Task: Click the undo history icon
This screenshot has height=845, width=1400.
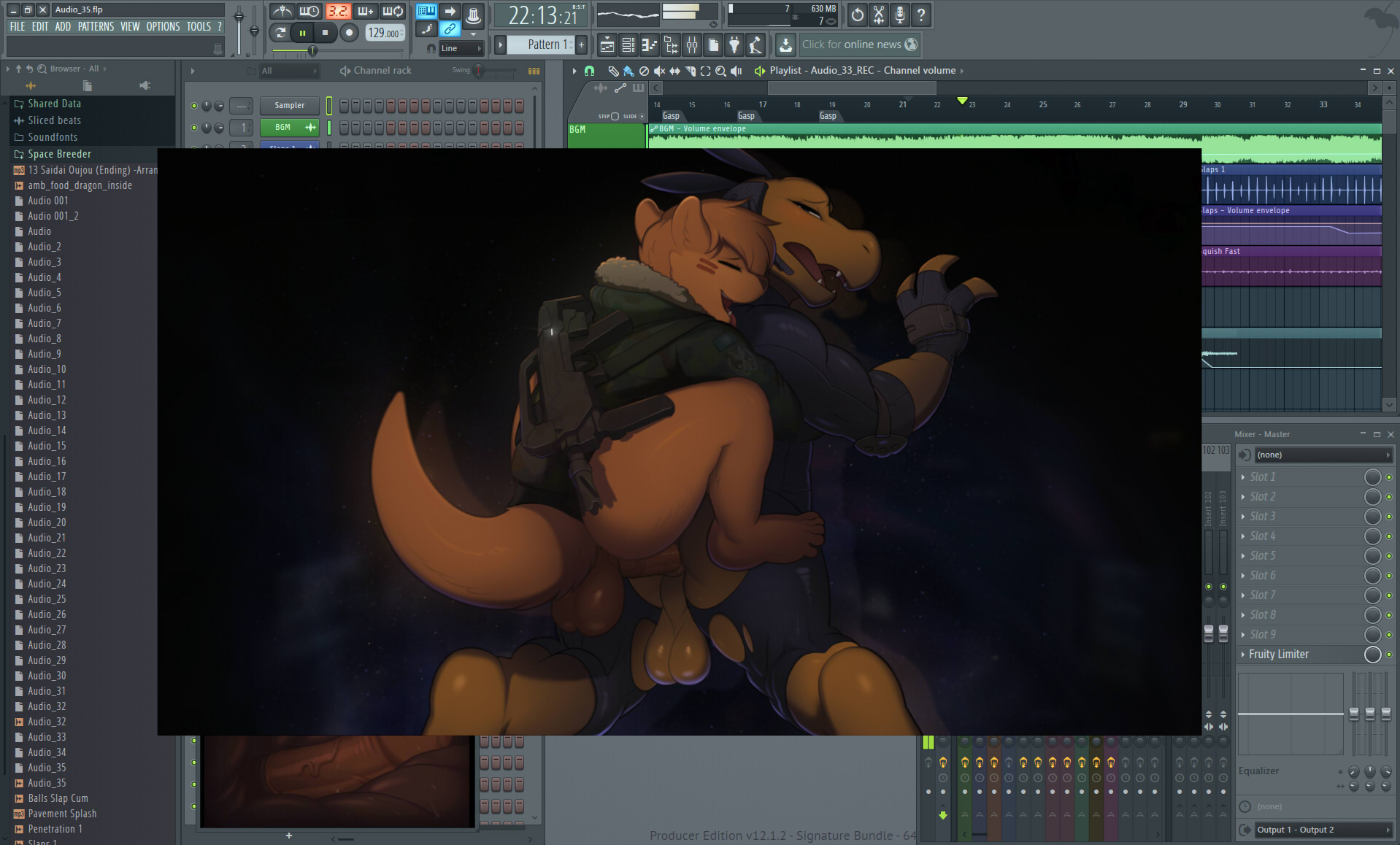Action: (858, 14)
